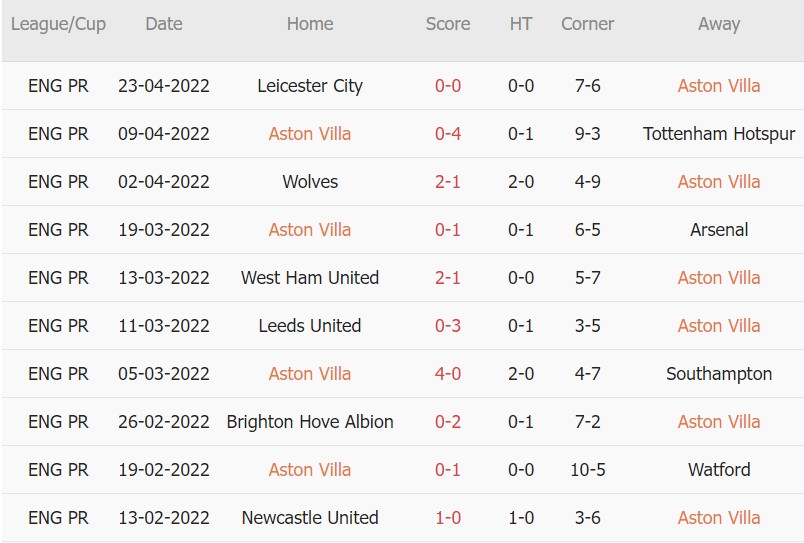Click the Score column header
This screenshot has height=543, width=804.
pos(448,24)
